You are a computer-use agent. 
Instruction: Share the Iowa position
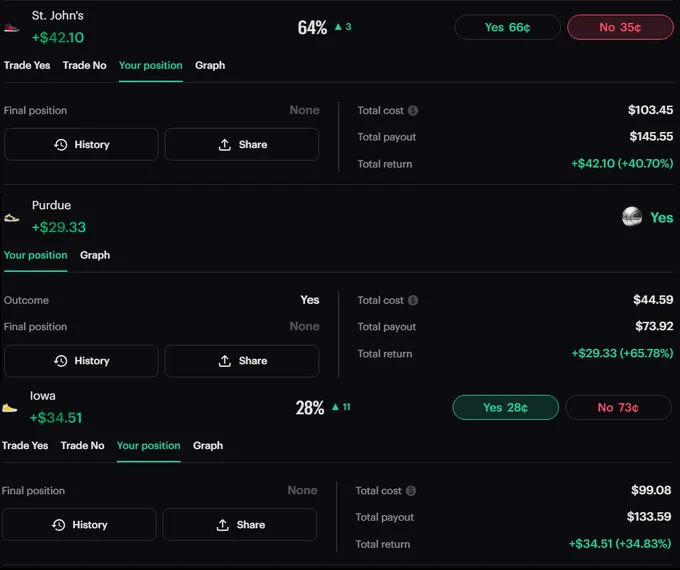click(x=240, y=525)
